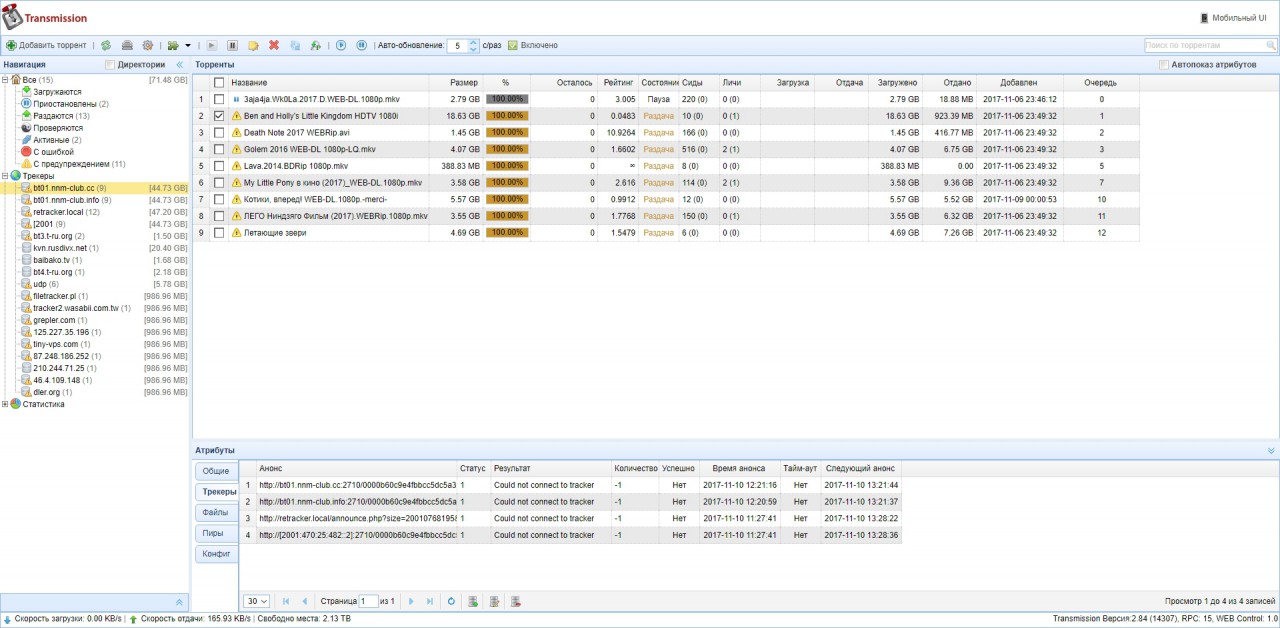Image resolution: width=1280 pixels, height=628 pixels.
Task: Click the tracker2.wasabii.com.tw tracker icon
Action: (x=26, y=308)
